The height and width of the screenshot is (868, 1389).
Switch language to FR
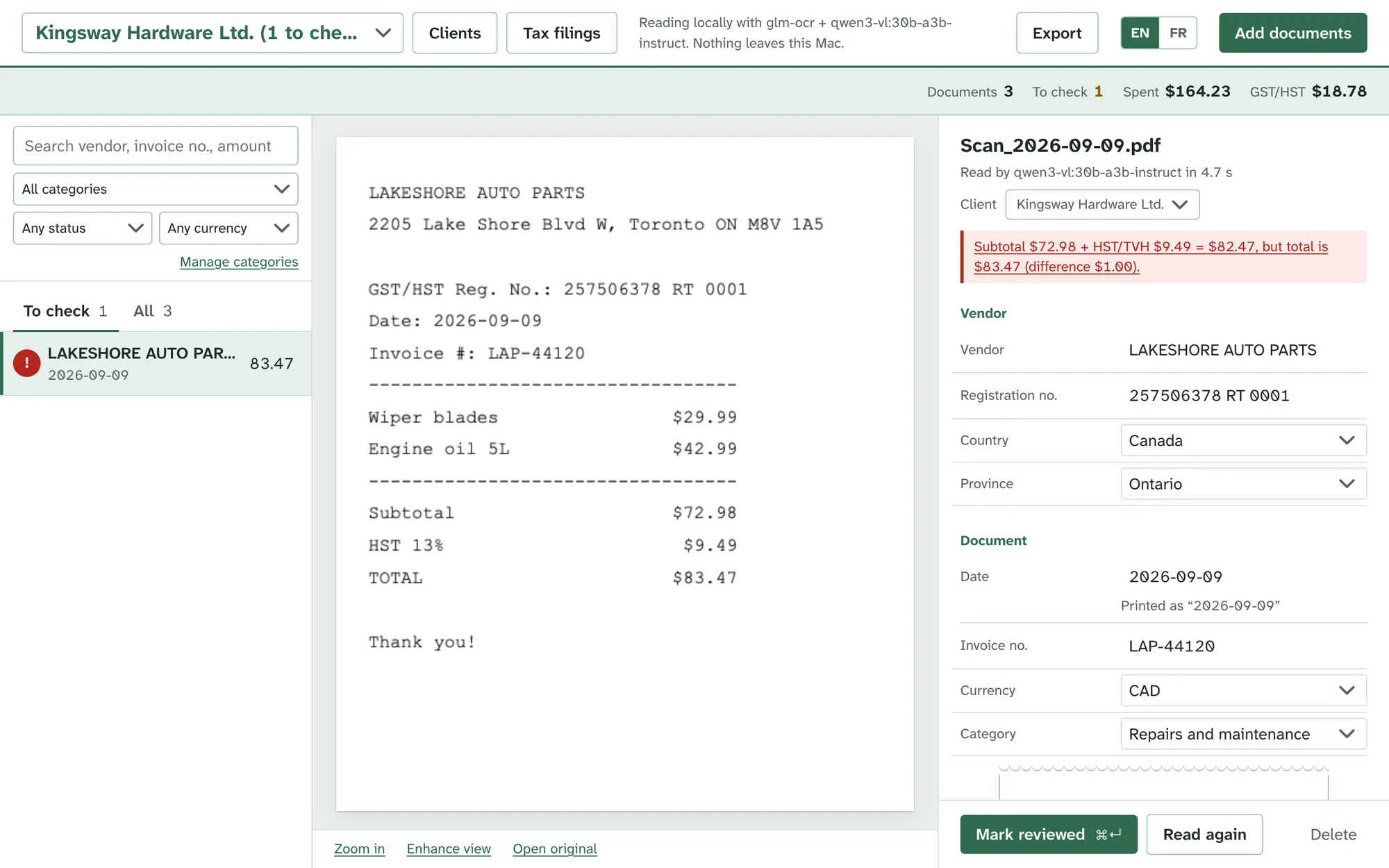tap(1178, 33)
